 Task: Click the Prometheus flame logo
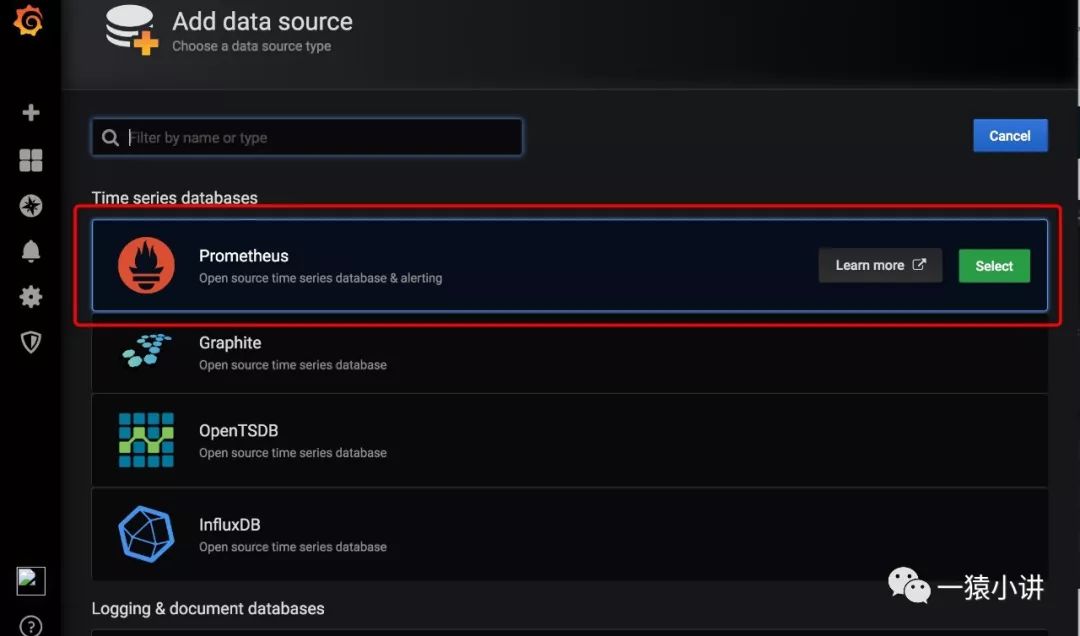pos(146,265)
